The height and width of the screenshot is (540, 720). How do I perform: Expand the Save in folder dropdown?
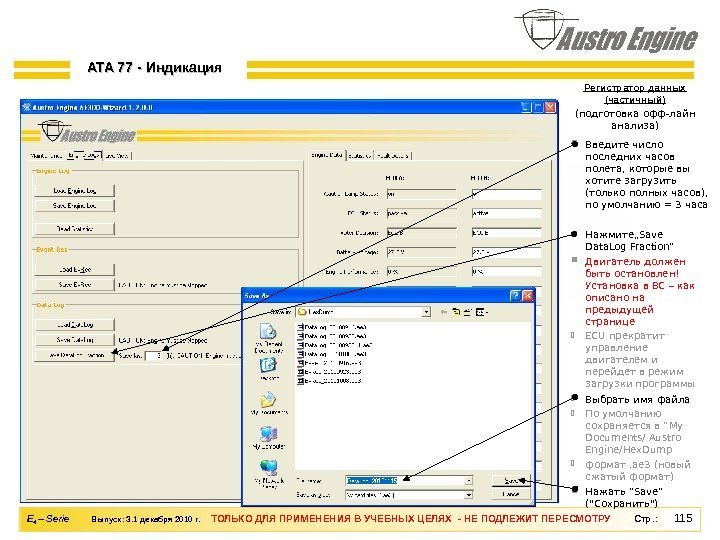click(x=427, y=312)
